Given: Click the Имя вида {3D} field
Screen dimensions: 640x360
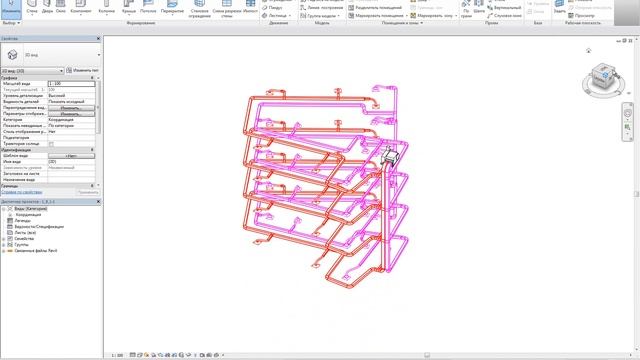Looking at the screenshot, I should click(71, 162).
